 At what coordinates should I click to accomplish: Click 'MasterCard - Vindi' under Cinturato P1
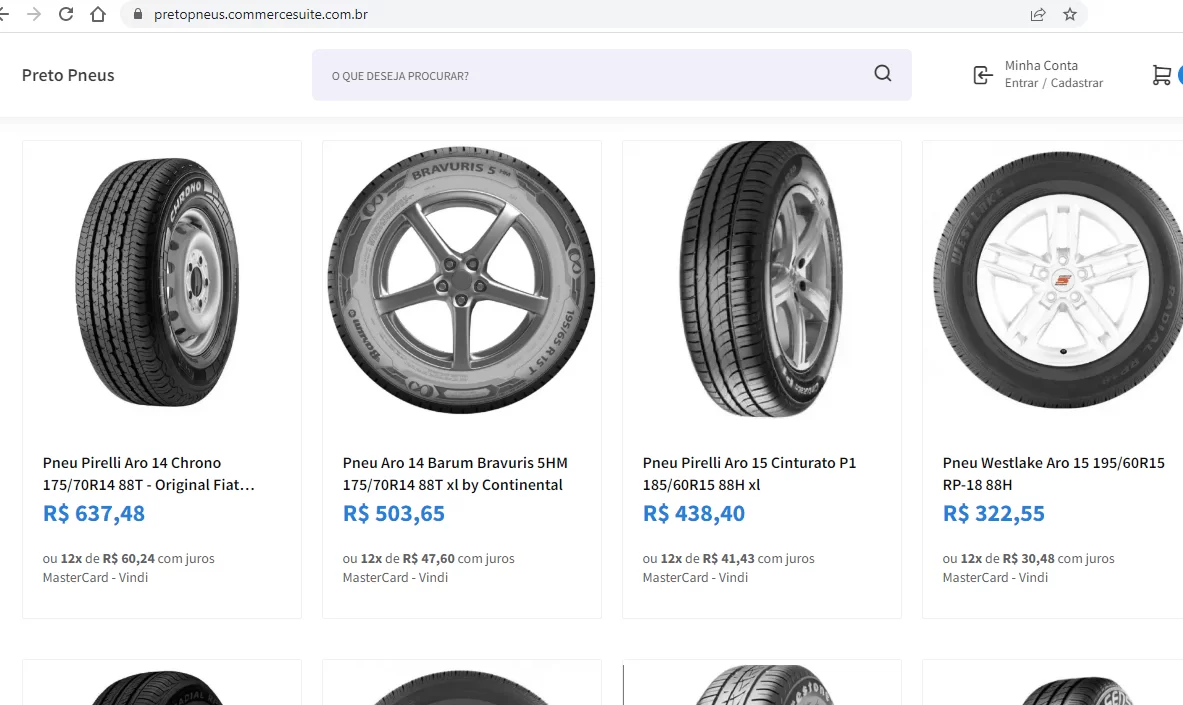(695, 577)
